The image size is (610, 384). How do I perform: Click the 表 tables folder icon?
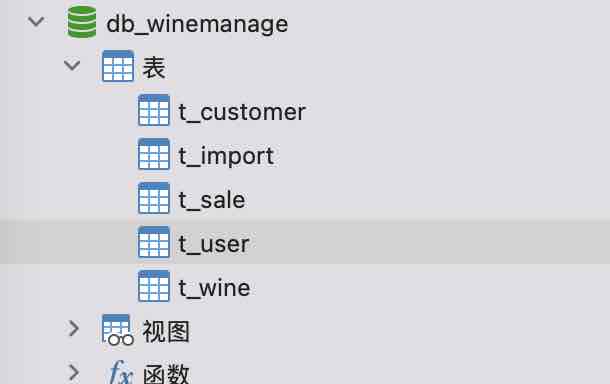click(118, 66)
